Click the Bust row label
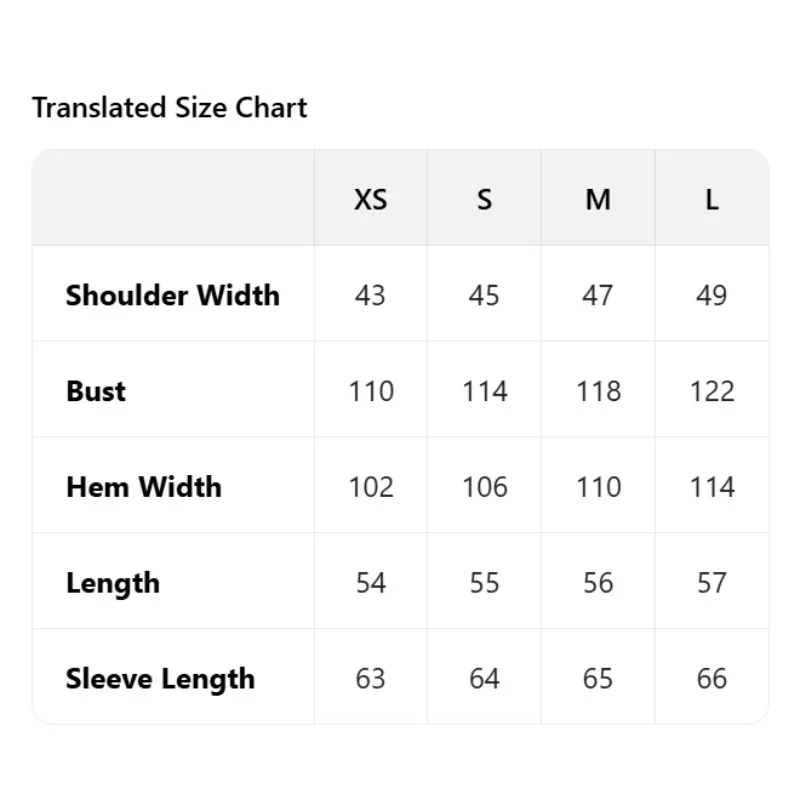This screenshot has height=800, width=800. pyautogui.click(x=96, y=391)
